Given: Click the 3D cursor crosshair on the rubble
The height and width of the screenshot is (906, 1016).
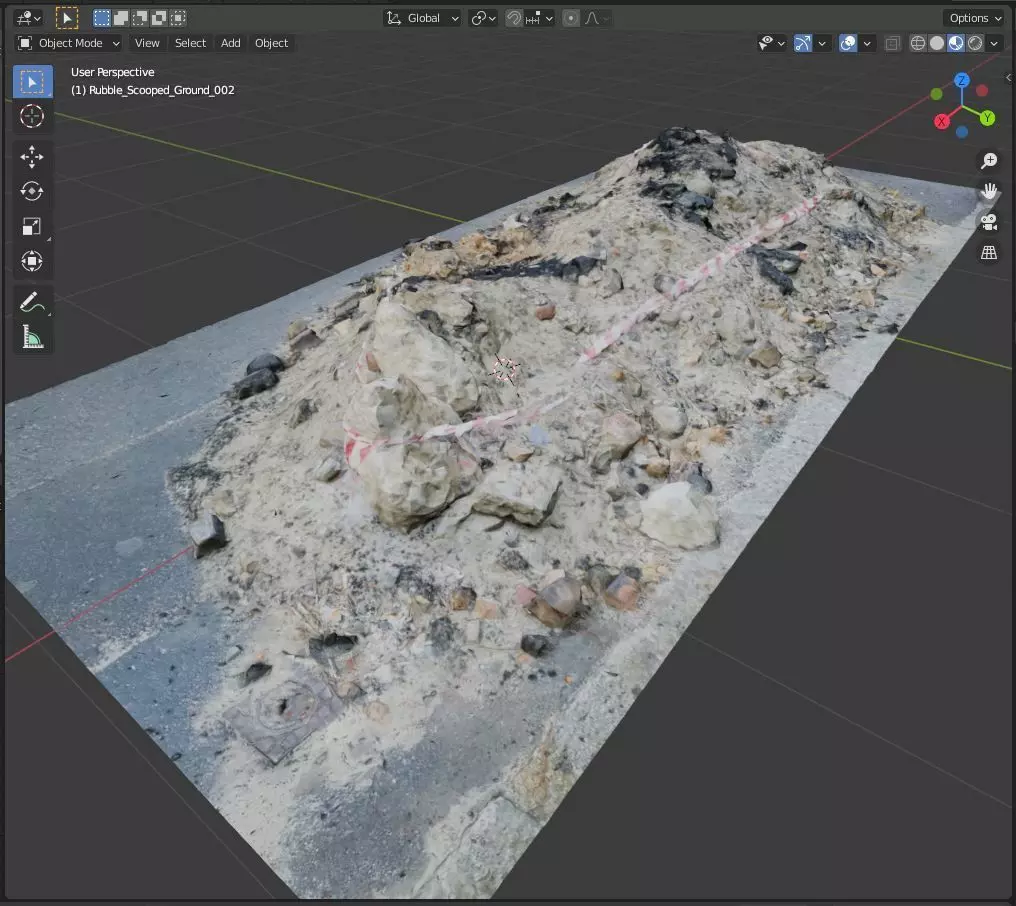Looking at the screenshot, I should (505, 369).
